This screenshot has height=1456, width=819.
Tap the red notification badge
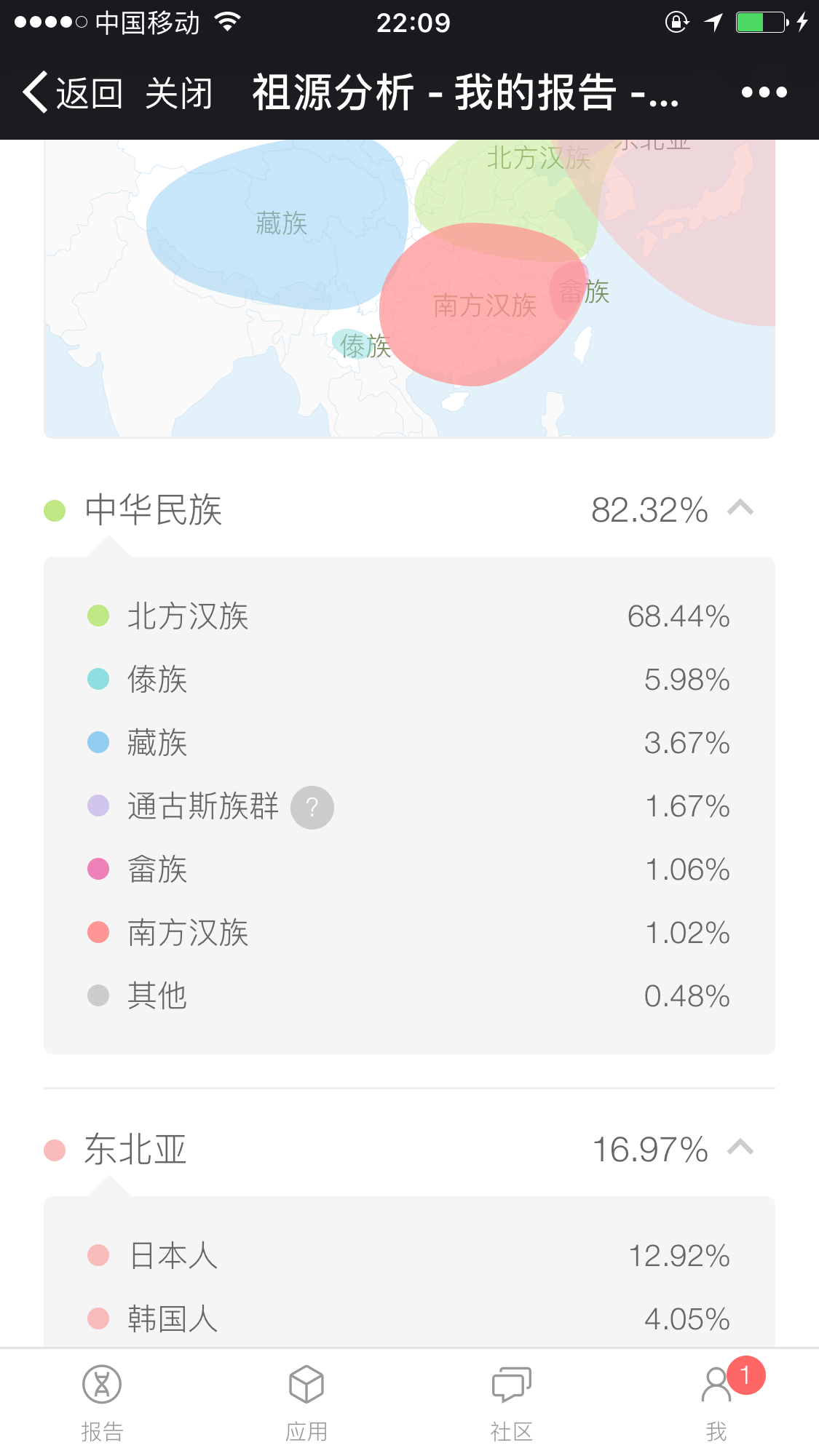pyautogui.click(x=745, y=1375)
